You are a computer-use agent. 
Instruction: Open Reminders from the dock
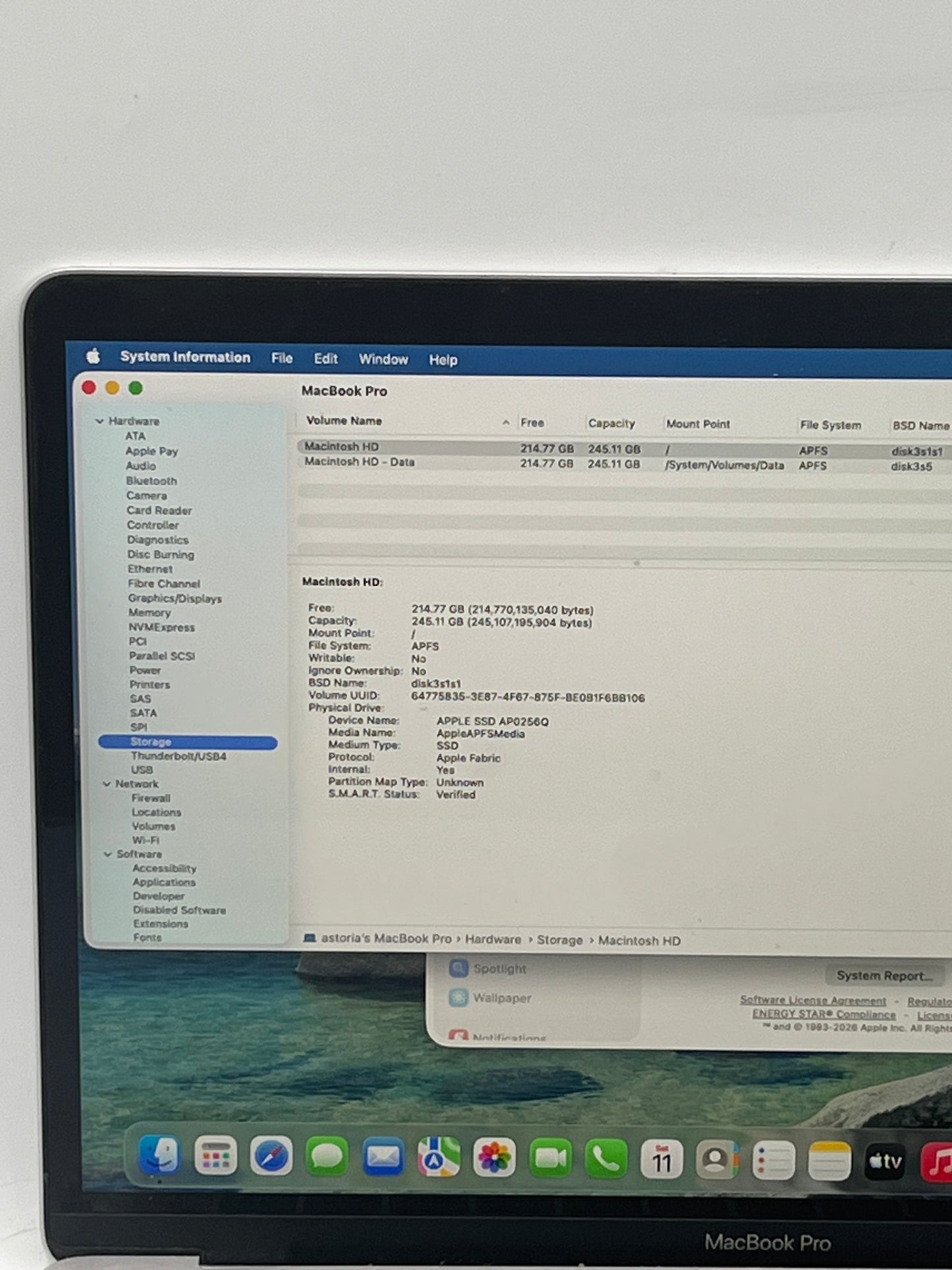pyautogui.click(x=773, y=1161)
